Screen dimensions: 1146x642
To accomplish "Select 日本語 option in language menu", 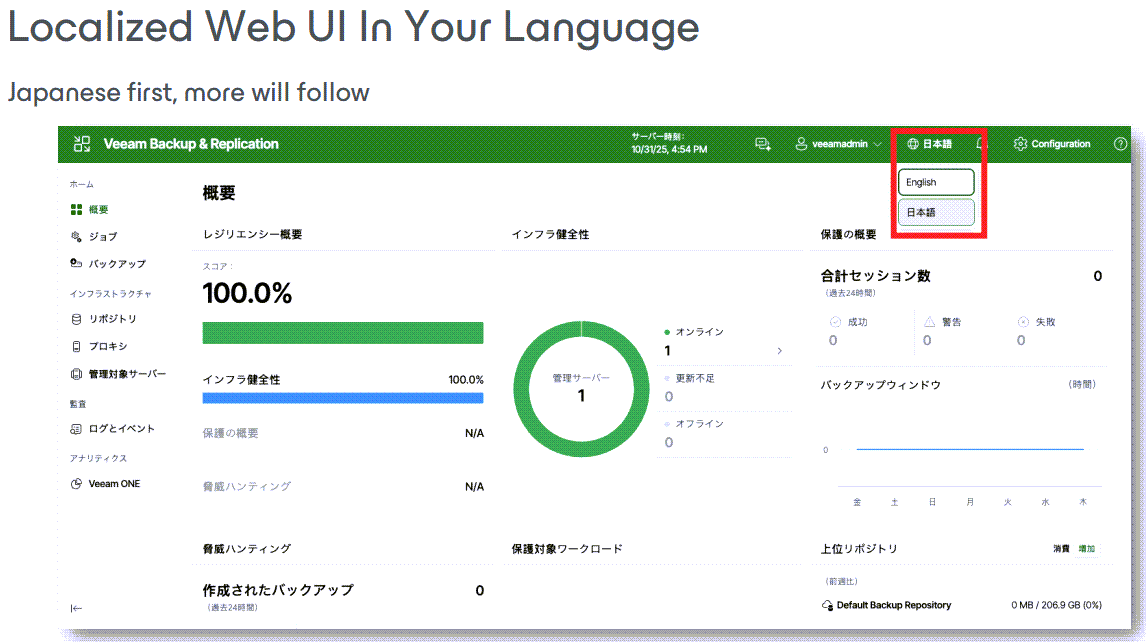I will [935, 212].
